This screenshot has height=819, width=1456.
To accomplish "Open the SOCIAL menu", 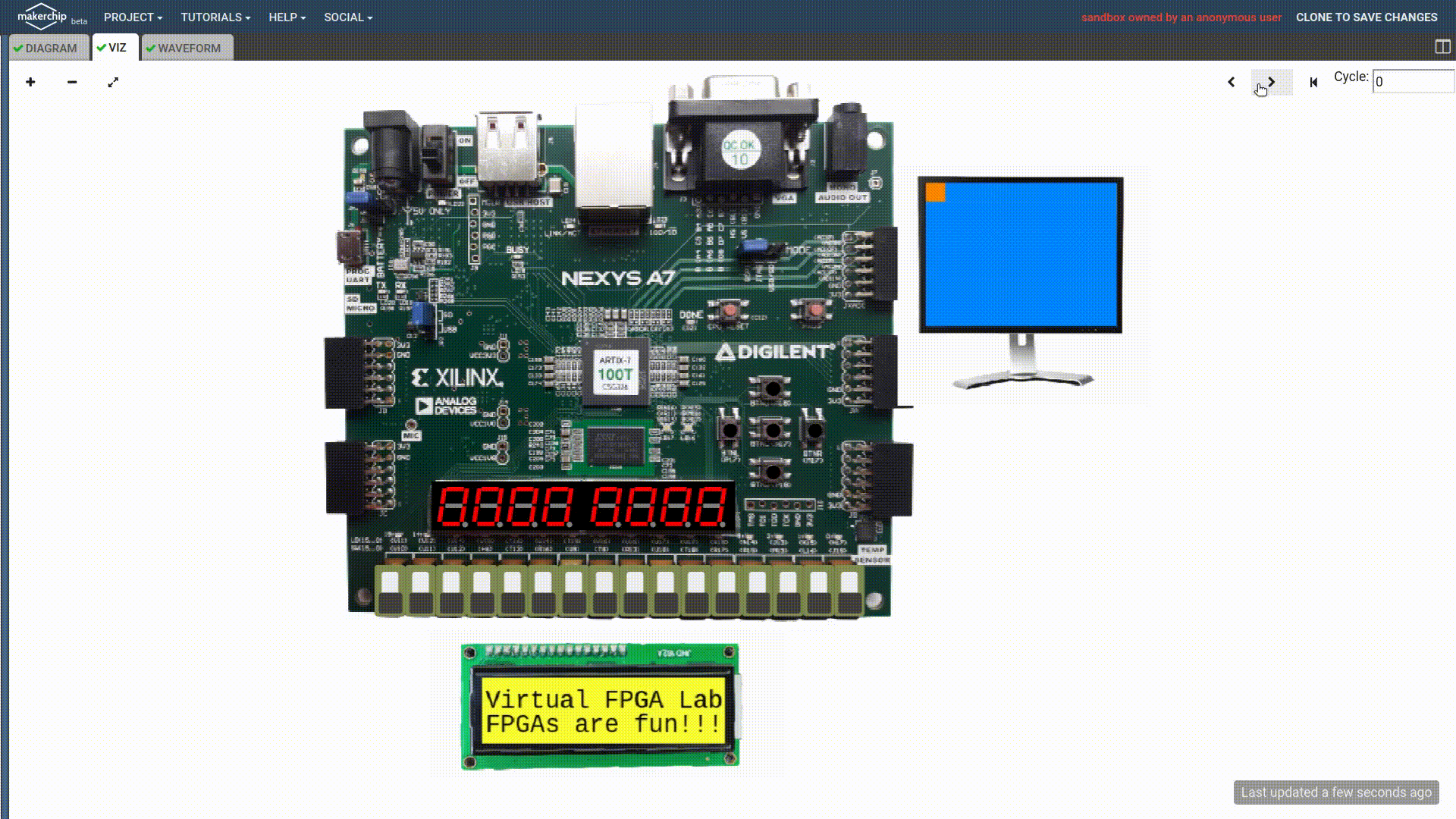I will tap(349, 17).
